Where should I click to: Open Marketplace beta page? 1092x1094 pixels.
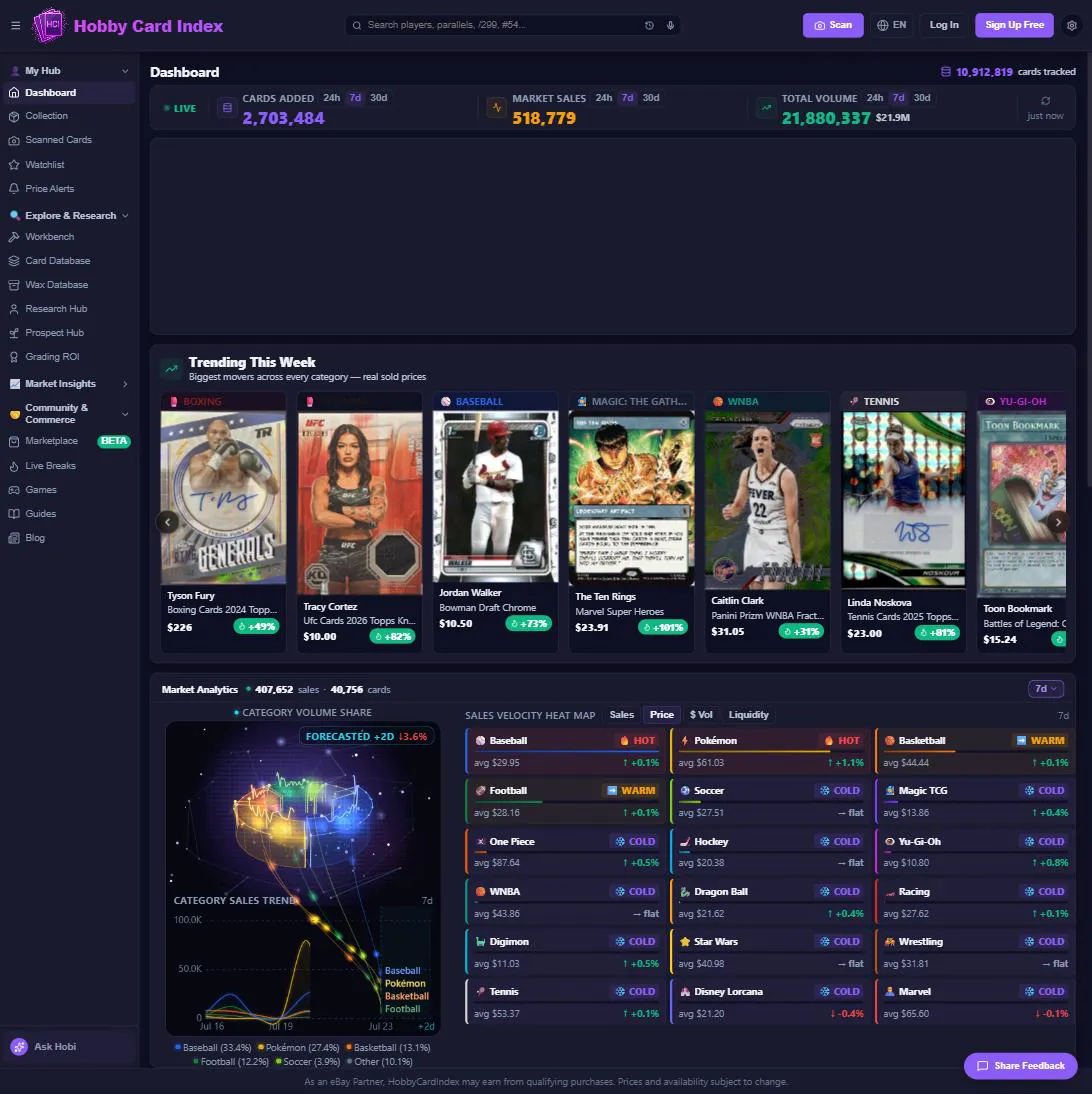tap(68, 441)
